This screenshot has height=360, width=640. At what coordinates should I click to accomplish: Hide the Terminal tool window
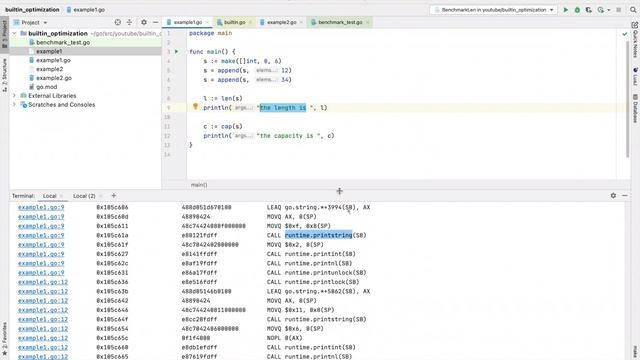625,196
